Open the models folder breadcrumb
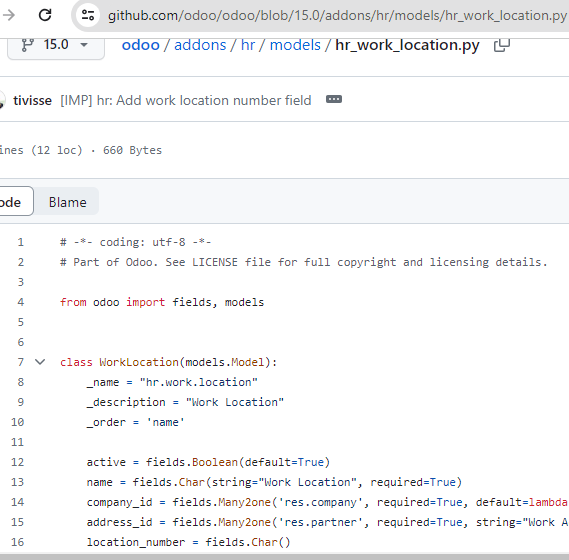 [x=295, y=45]
